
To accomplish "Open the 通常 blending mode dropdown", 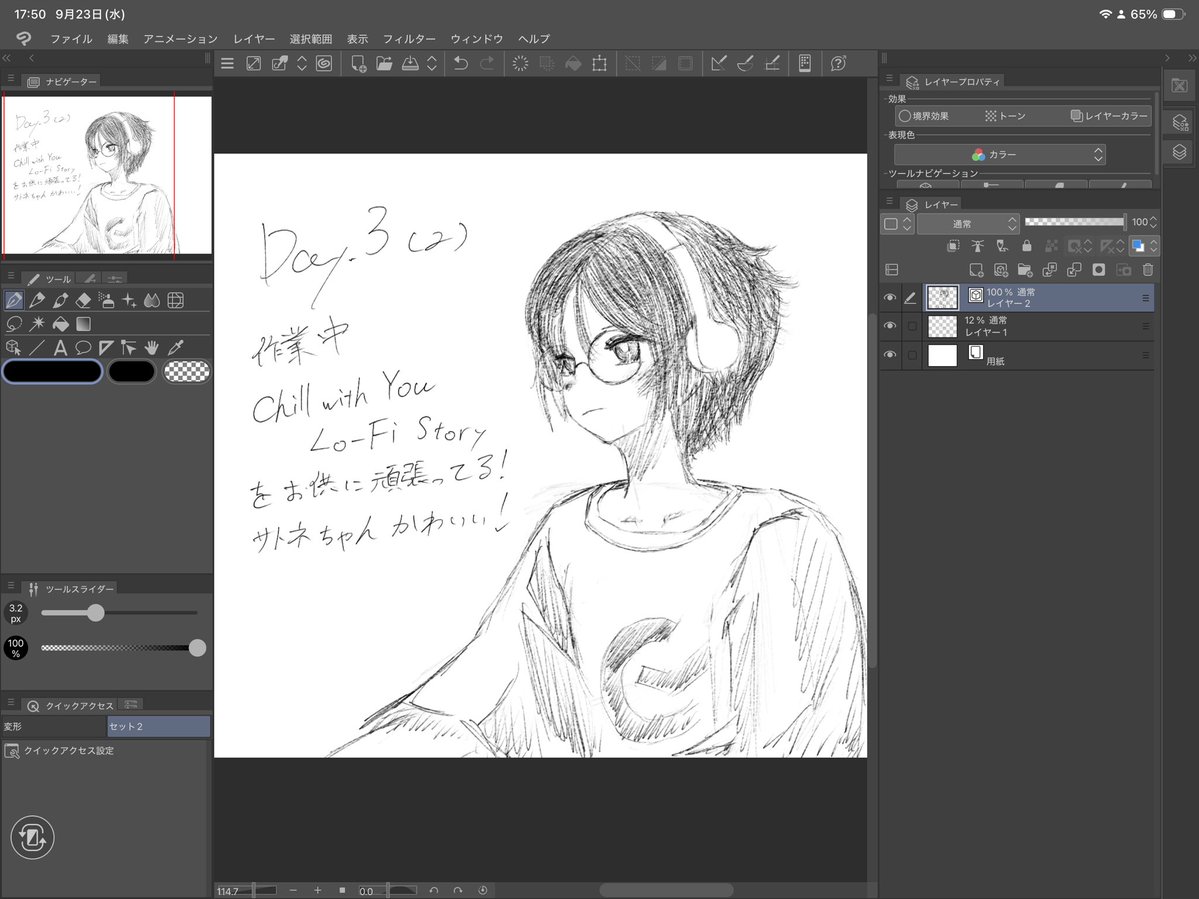I will 968,224.
